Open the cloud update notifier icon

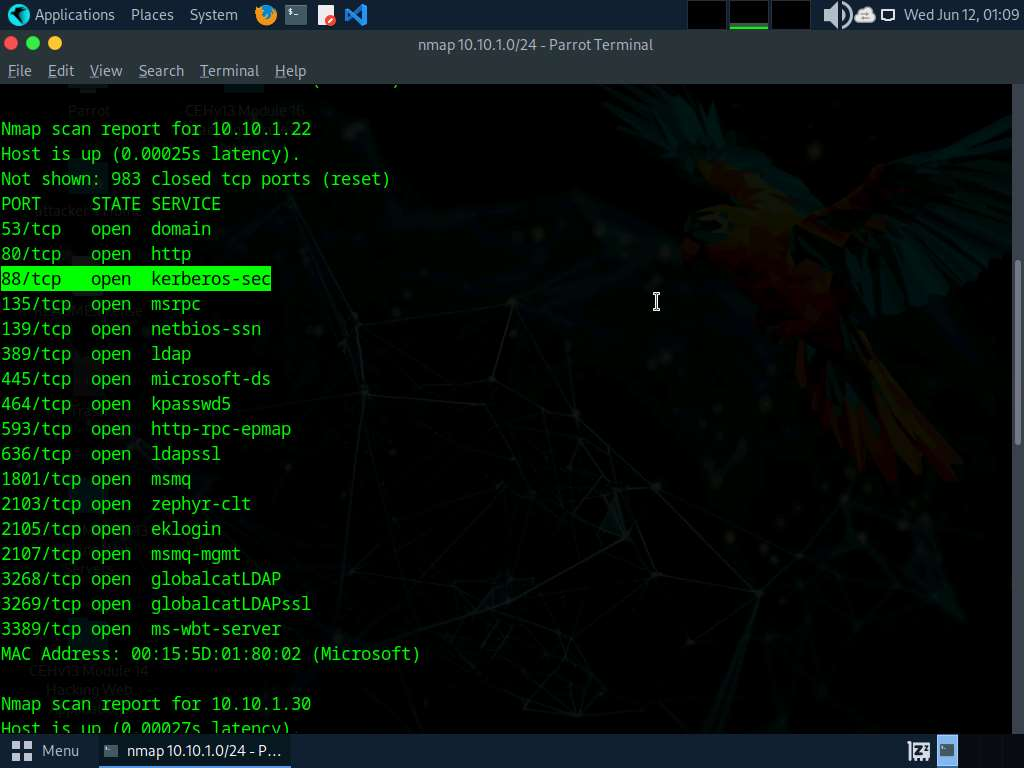point(865,15)
